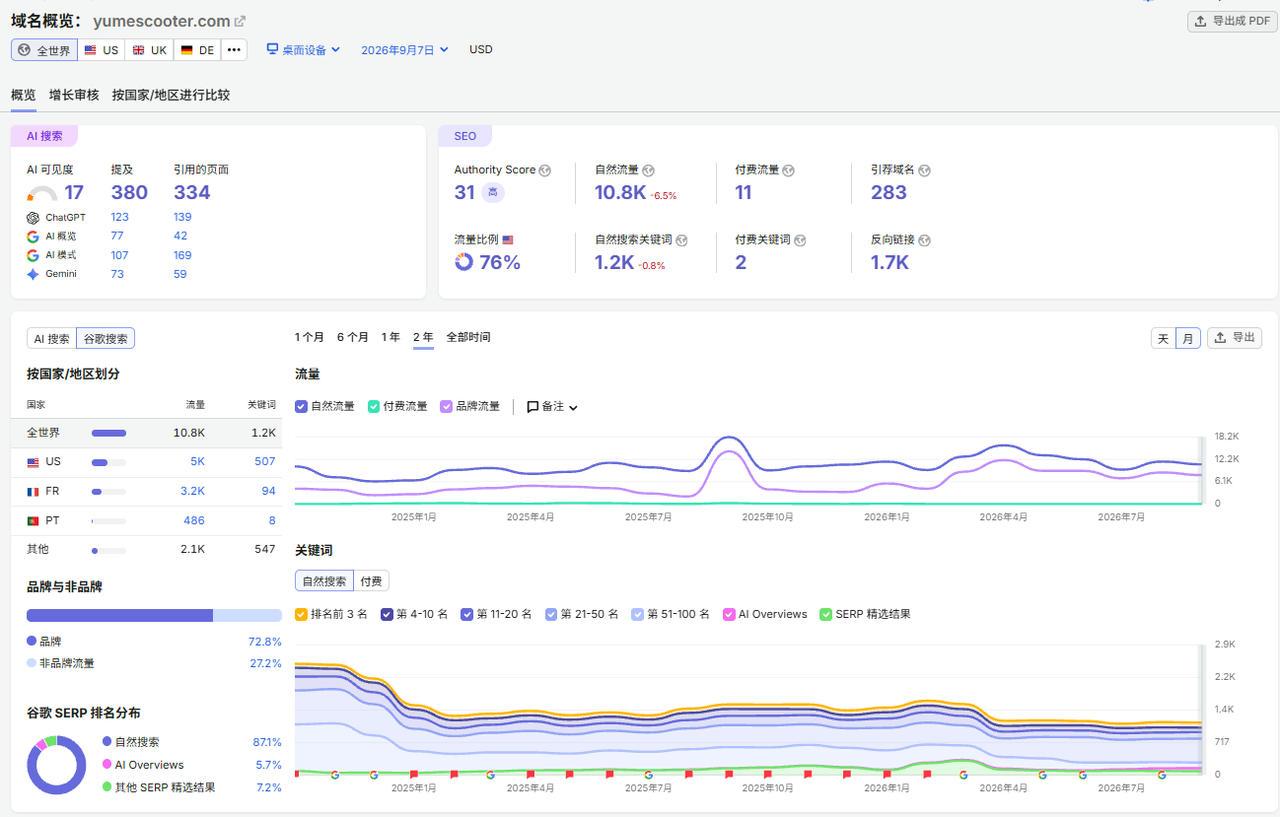Click desktop monitor icon in device selector

tap(272, 49)
